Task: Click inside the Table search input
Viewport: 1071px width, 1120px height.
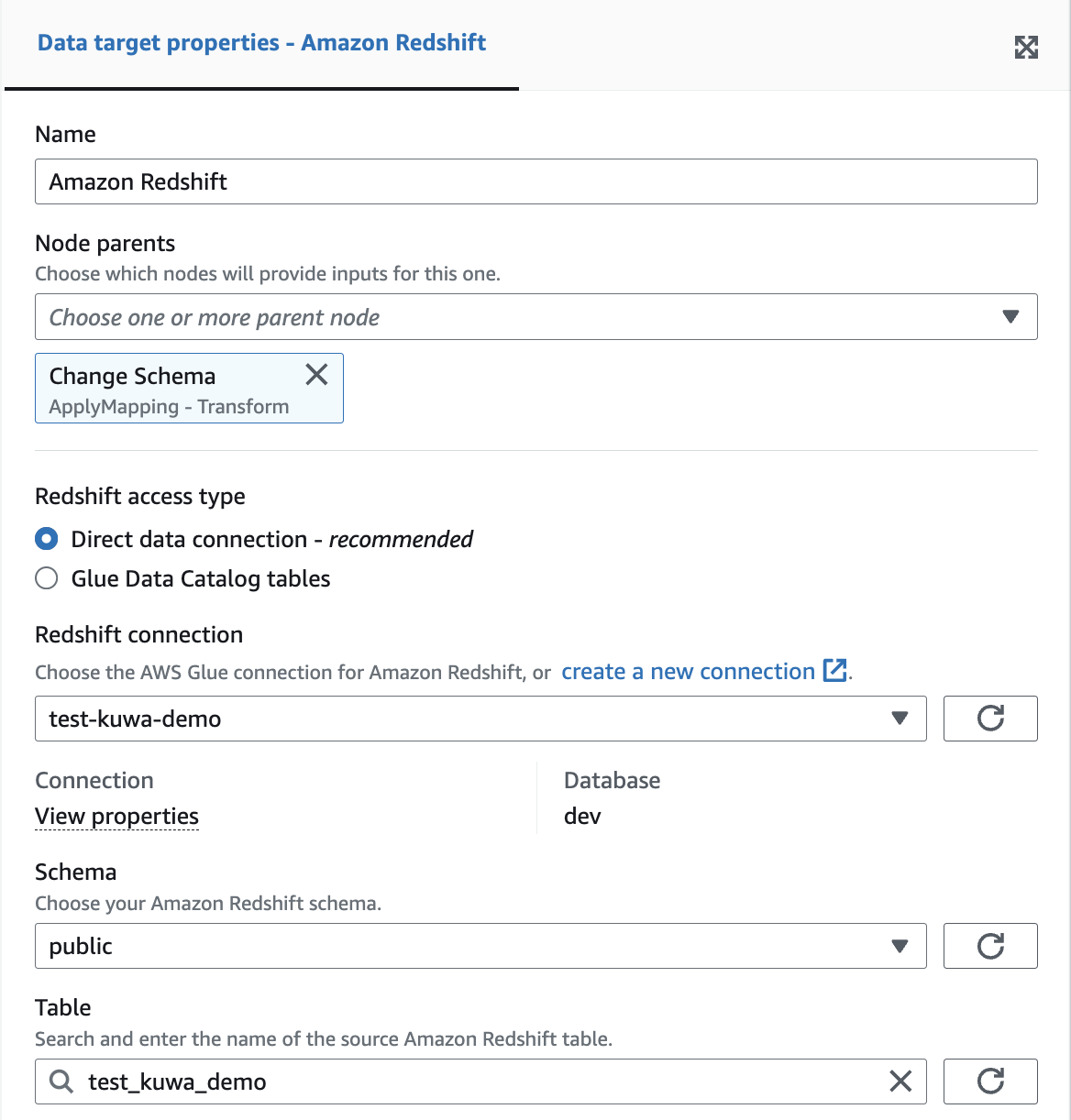Action: 367,1082
